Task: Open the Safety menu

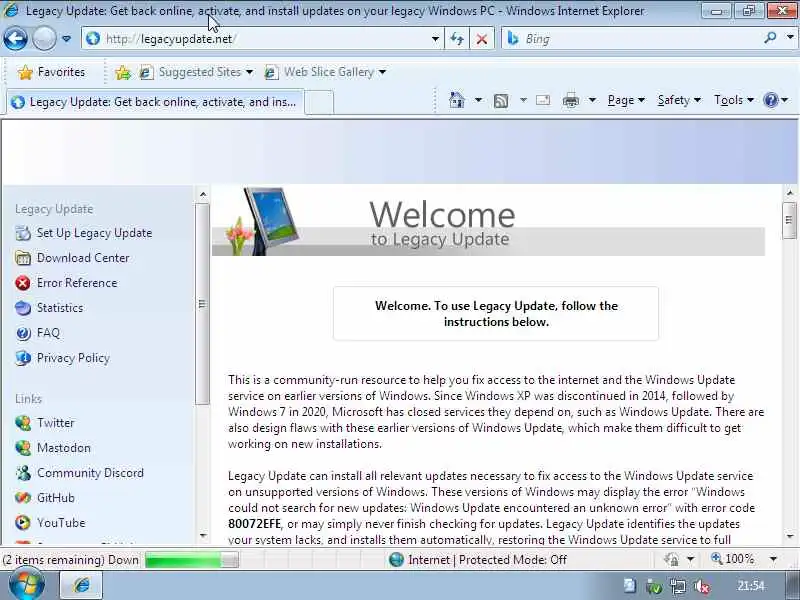Action: pyautogui.click(x=679, y=100)
